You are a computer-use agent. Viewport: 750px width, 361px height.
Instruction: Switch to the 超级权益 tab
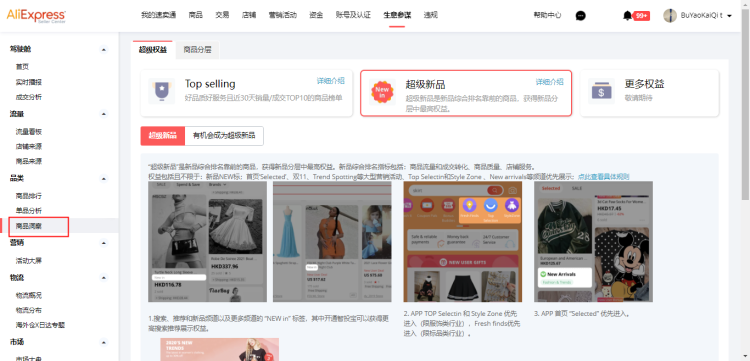coord(153,50)
